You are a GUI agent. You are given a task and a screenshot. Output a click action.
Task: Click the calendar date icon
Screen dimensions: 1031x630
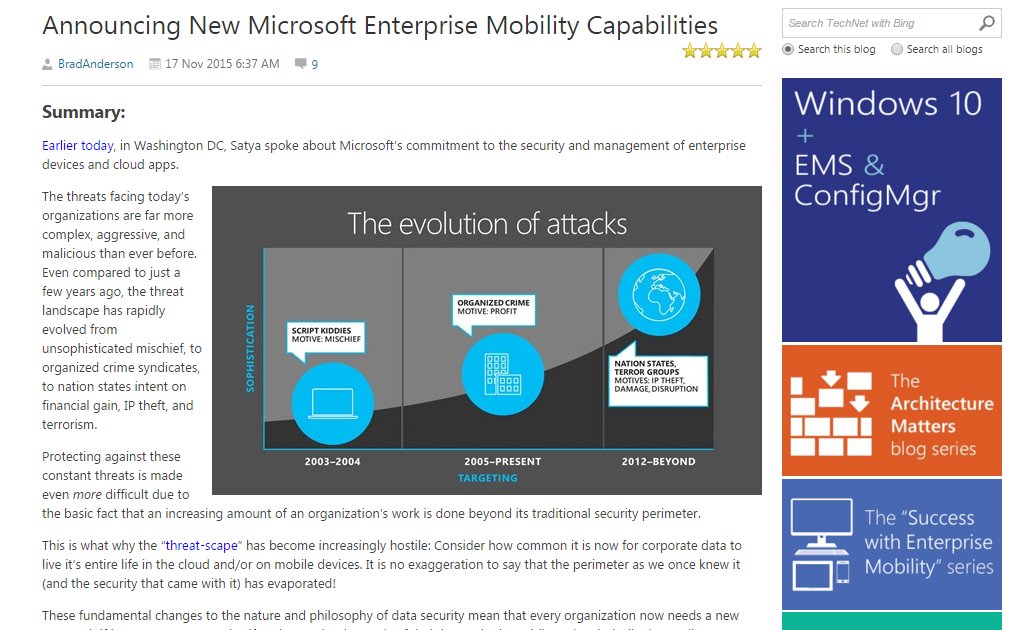[155, 64]
